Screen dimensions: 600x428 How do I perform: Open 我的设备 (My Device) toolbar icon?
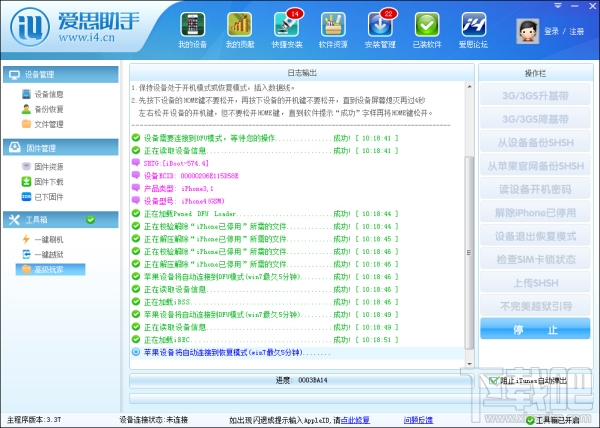192,31
